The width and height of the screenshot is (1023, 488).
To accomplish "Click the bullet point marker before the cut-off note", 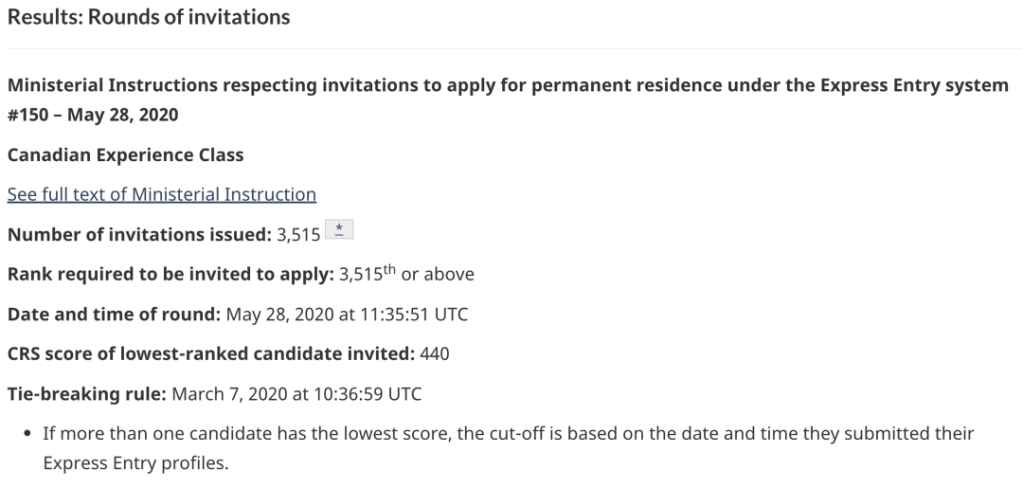I will coord(24,434).
